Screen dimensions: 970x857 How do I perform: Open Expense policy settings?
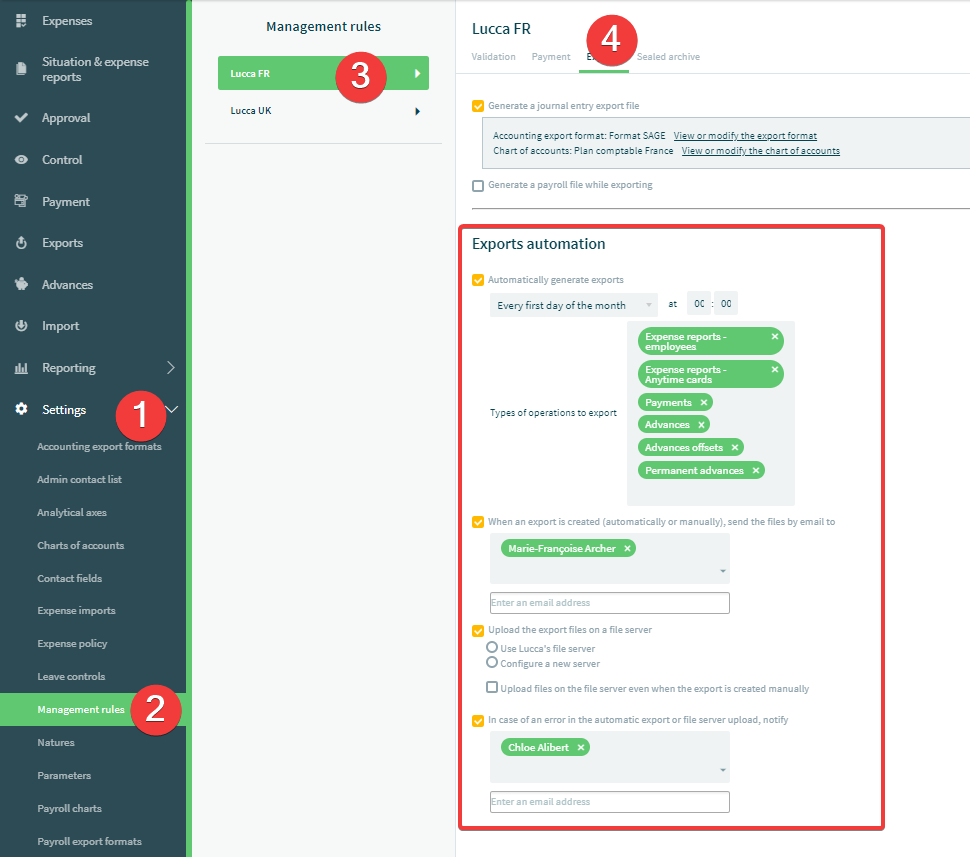pos(72,644)
